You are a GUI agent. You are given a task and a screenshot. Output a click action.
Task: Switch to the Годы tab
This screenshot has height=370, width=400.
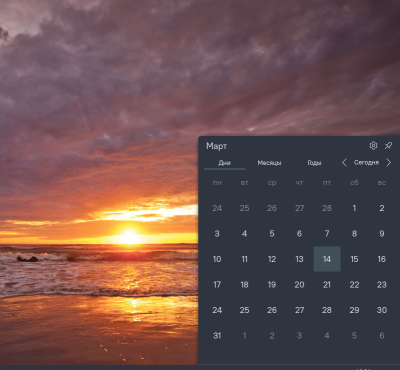[x=314, y=163]
